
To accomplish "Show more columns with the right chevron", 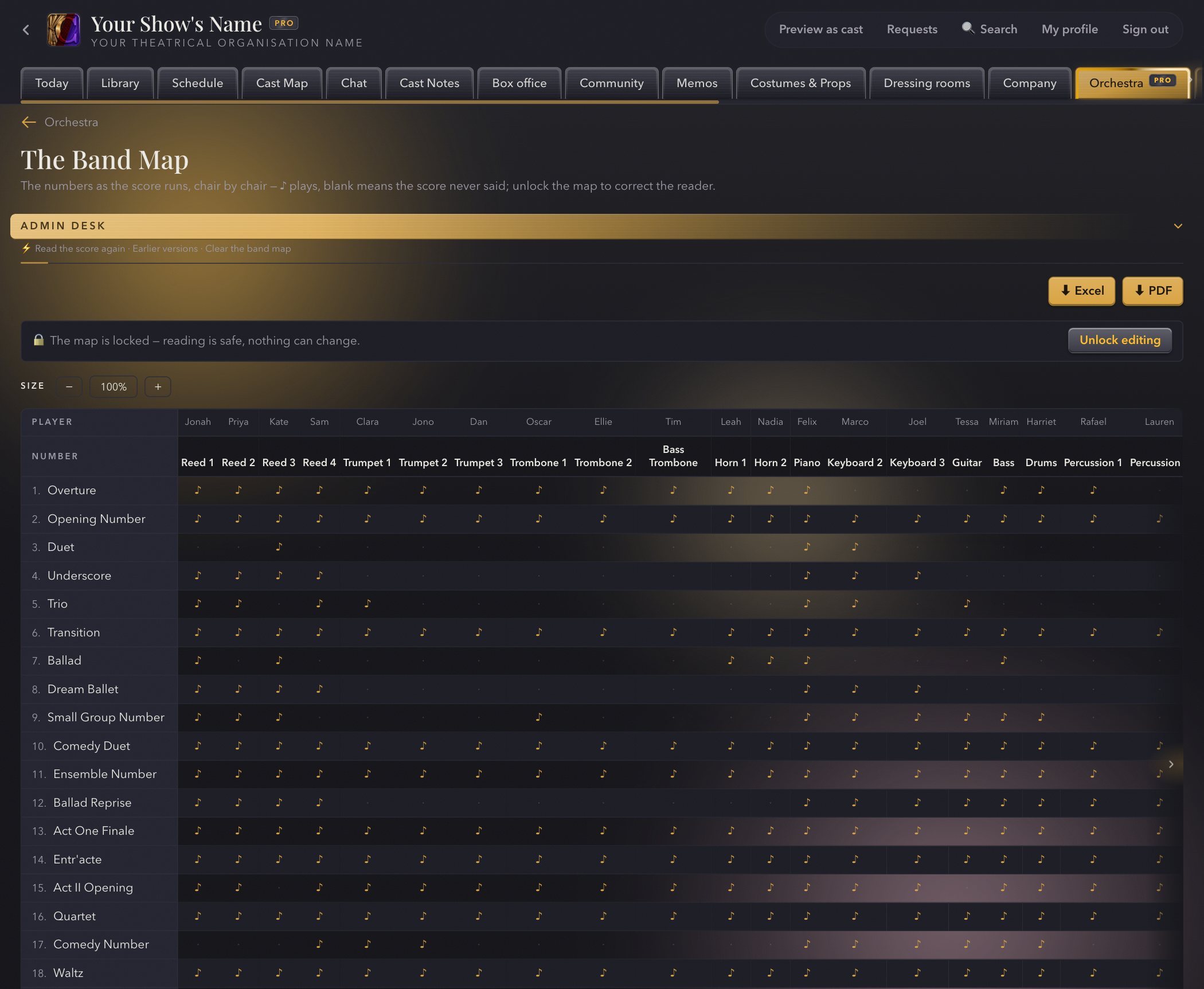I will click(1171, 764).
